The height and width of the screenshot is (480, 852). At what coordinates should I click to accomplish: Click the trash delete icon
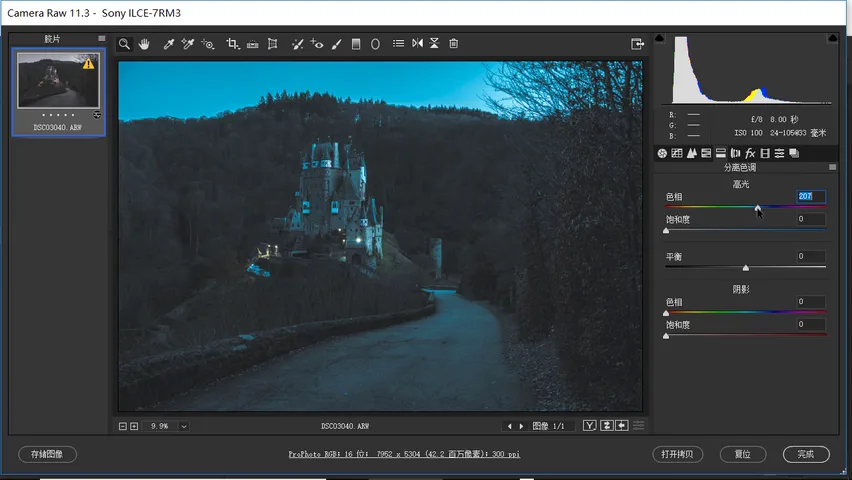[454, 43]
